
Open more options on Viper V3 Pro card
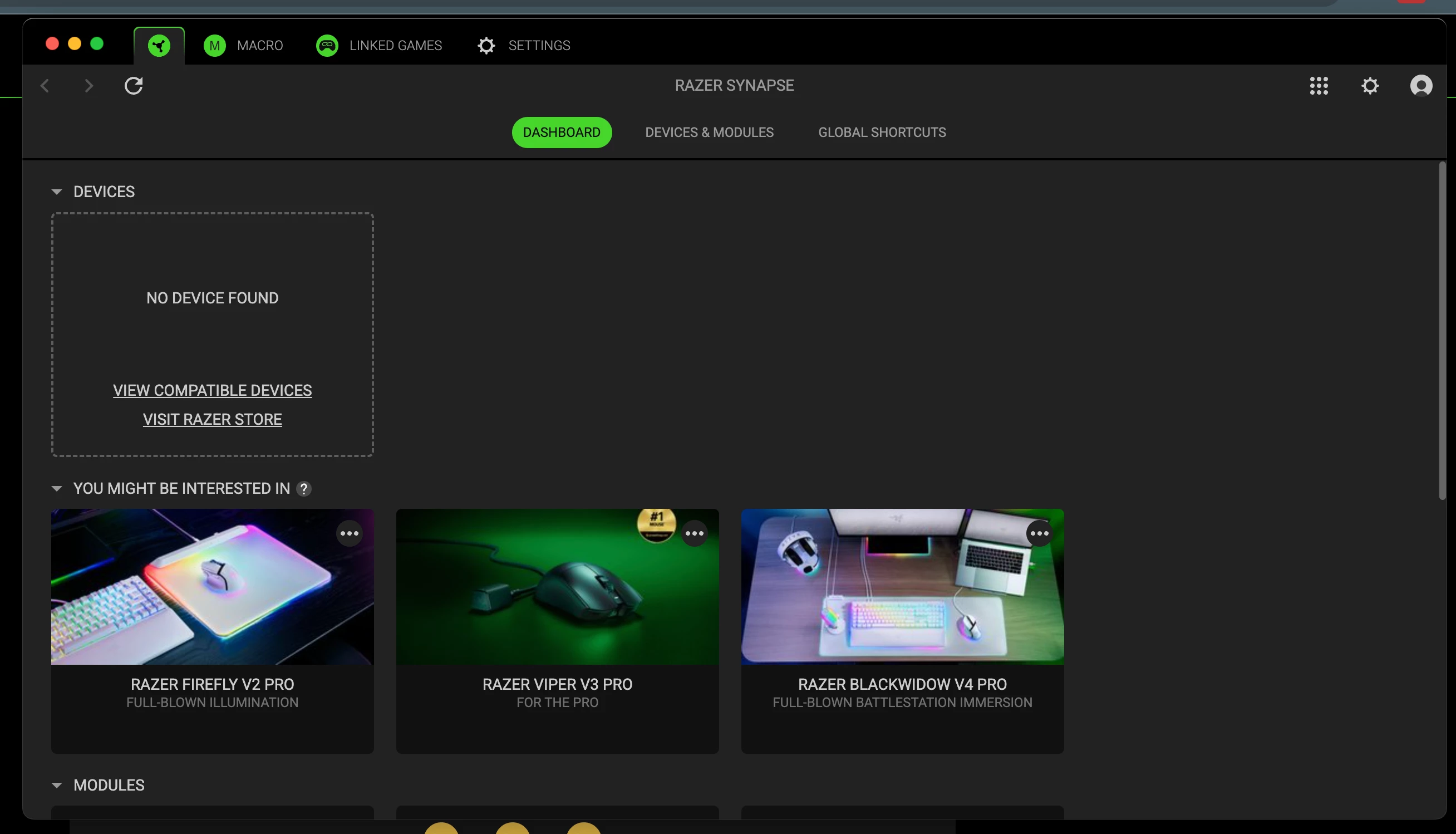pyautogui.click(x=695, y=533)
